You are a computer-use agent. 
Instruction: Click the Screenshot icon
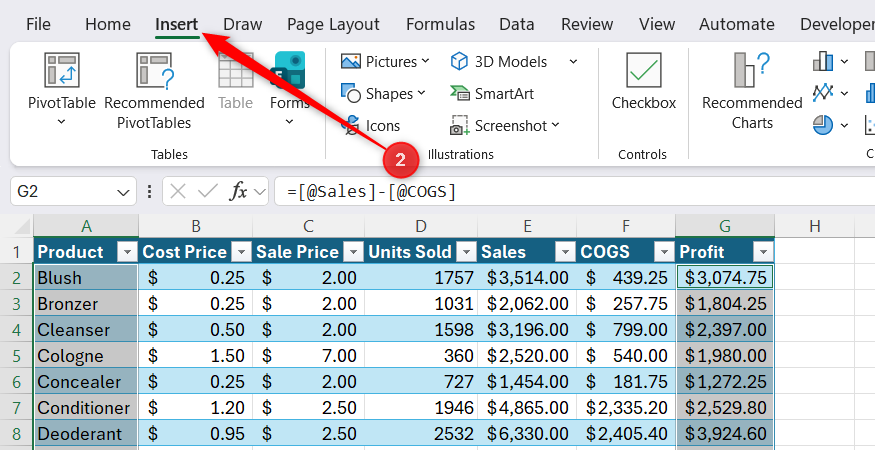pos(459,126)
